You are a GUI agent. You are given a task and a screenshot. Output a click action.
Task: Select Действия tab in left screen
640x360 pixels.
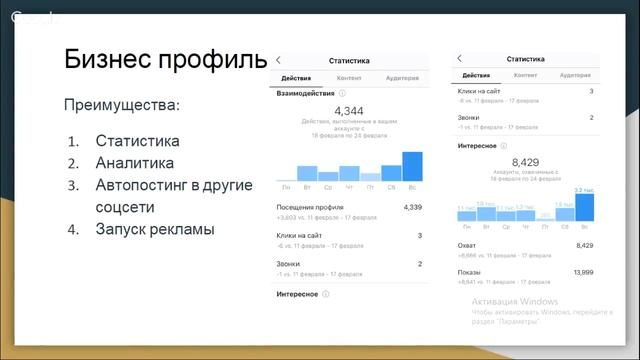296,78
